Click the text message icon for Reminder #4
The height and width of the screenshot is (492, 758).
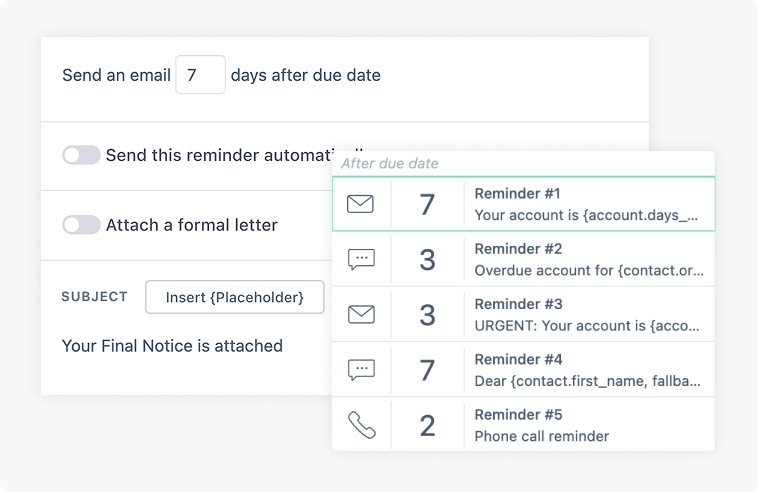360,370
